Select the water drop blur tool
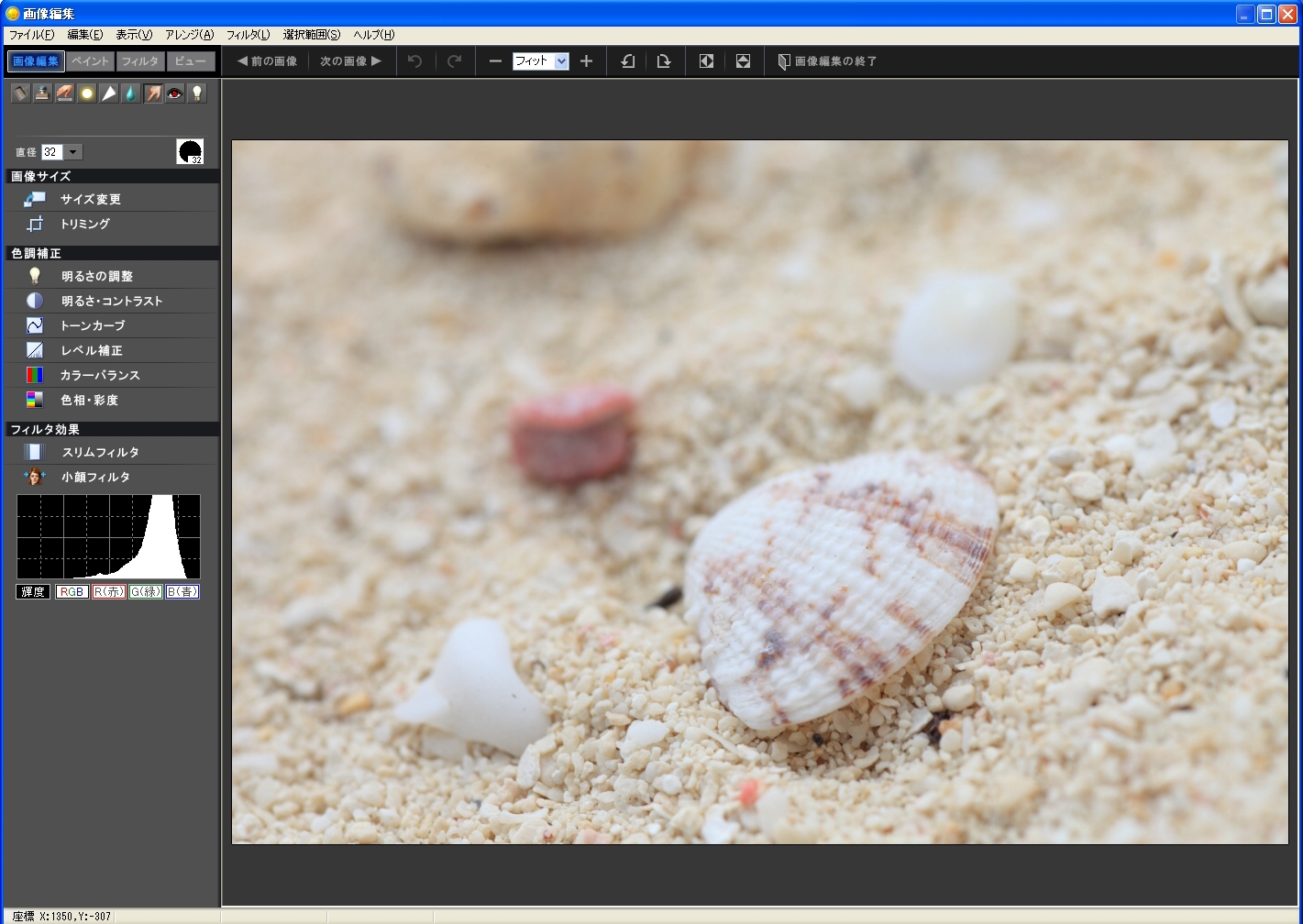This screenshot has width=1303, height=924. 131,93
